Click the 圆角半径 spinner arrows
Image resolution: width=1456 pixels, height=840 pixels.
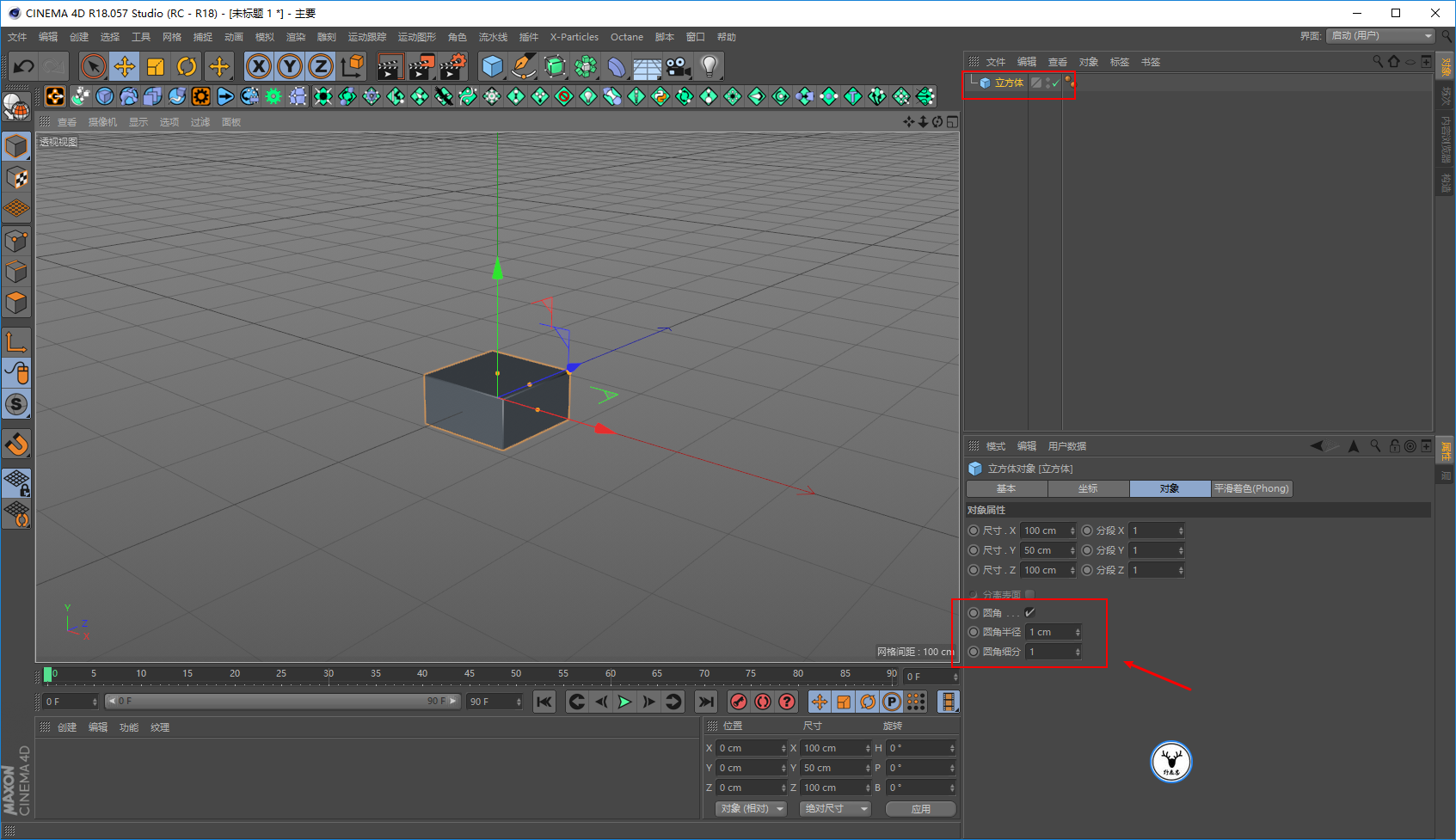coord(1078,632)
